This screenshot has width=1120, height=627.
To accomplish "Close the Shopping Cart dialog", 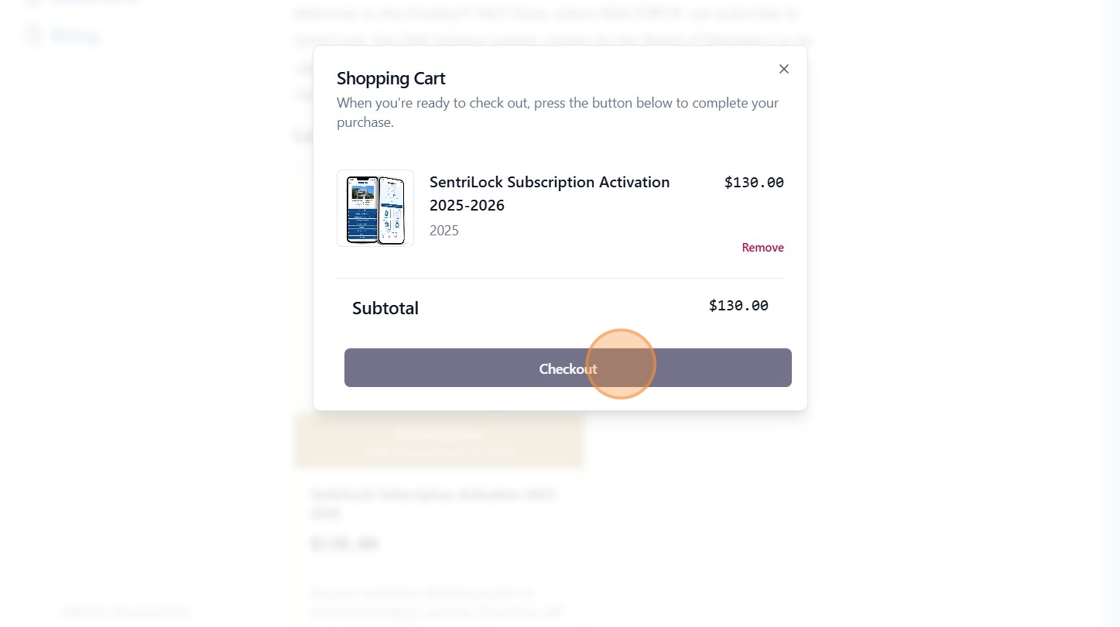I will 784,69.
